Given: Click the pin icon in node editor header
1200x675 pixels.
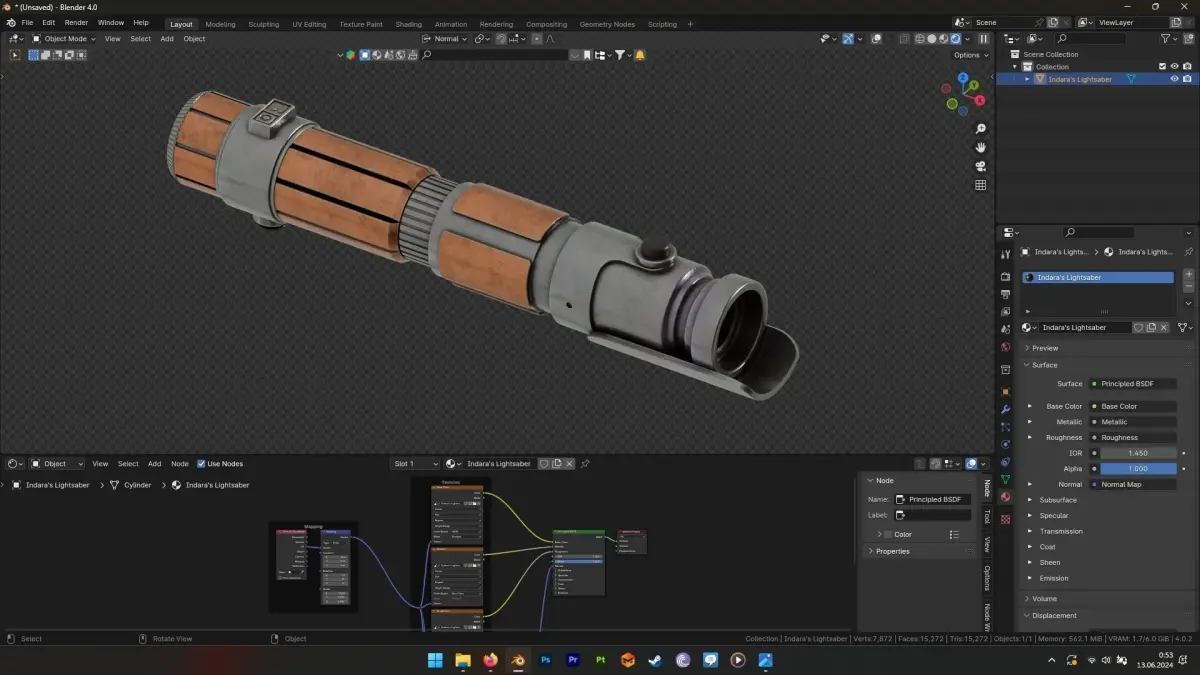Looking at the screenshot, I should [585, 464].
